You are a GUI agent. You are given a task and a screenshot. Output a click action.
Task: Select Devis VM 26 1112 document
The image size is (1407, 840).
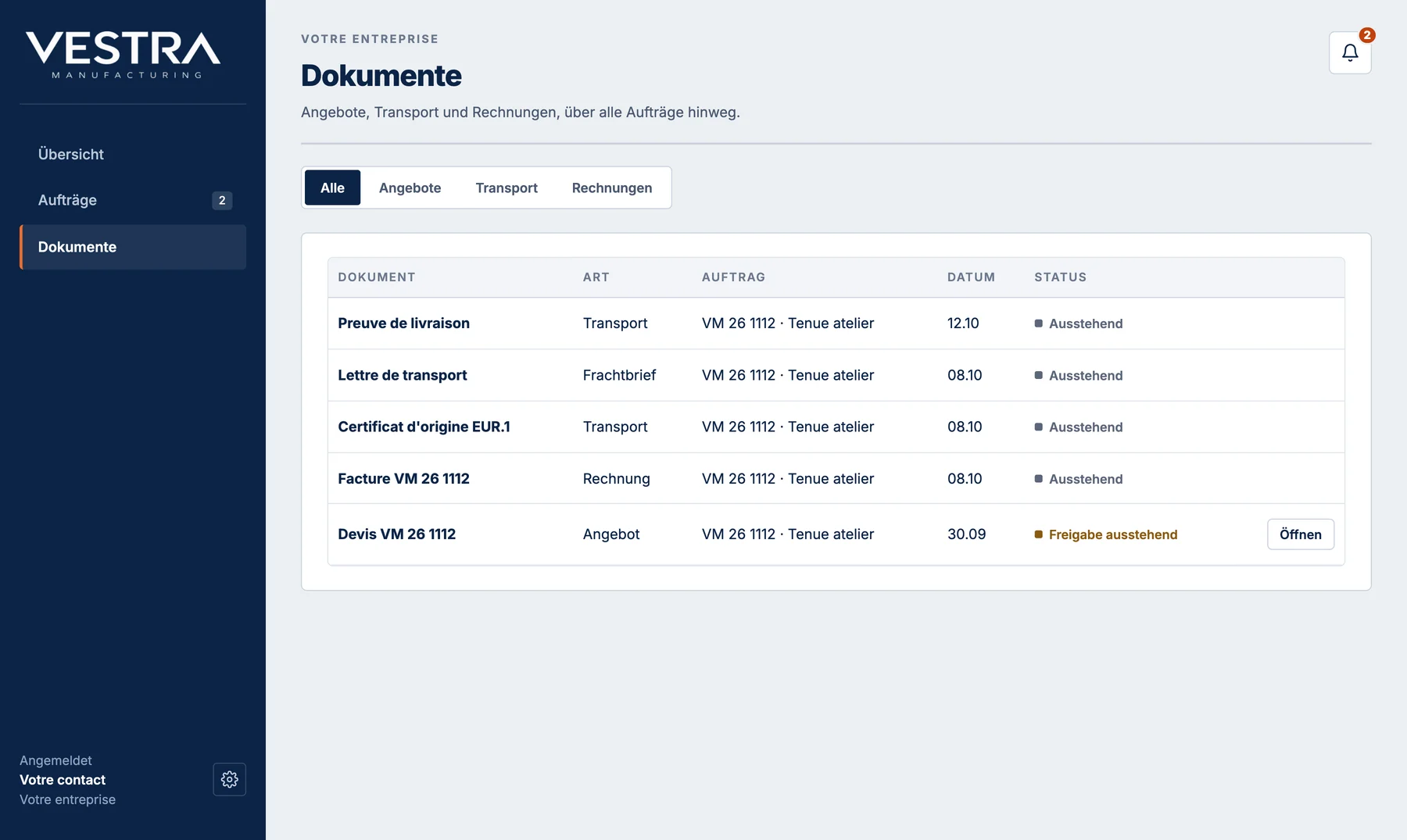pos(397,534)
